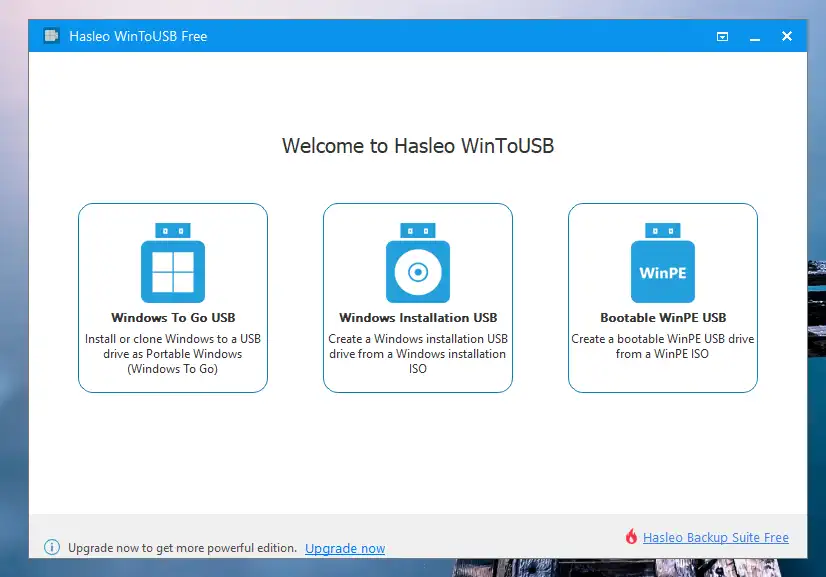Image resolution: width=826 pixels, height=577 pixels.
Task: Click the 'Upgrade now to get more powerful edition.' text
Action: click(x=182, y=548)
